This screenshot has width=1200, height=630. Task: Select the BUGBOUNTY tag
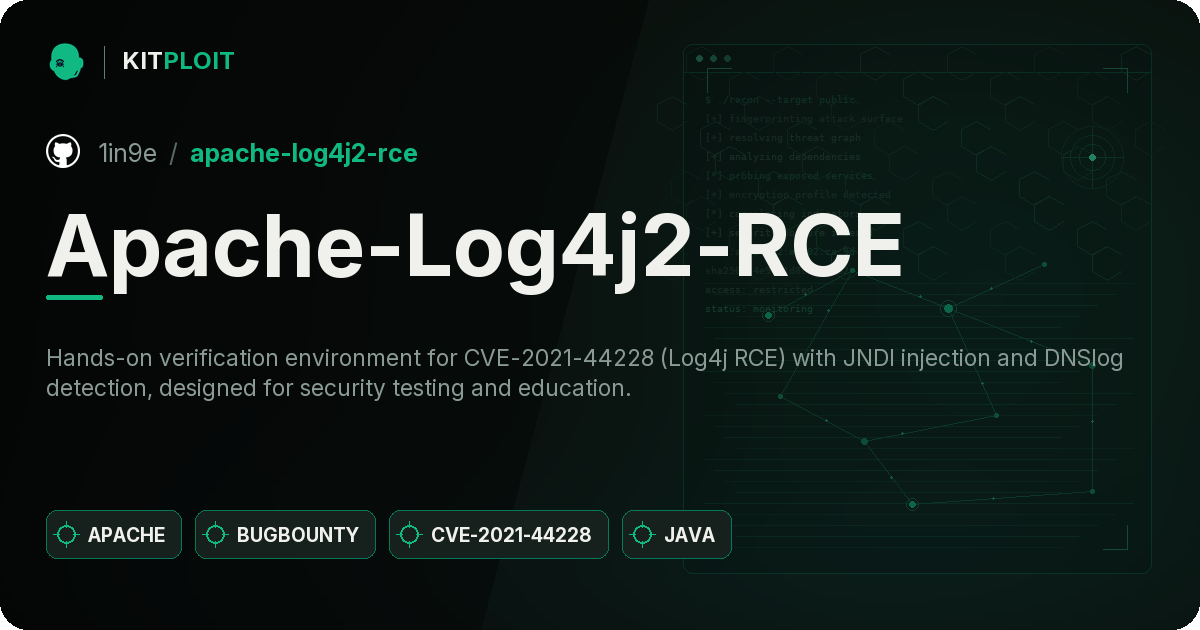285,535
